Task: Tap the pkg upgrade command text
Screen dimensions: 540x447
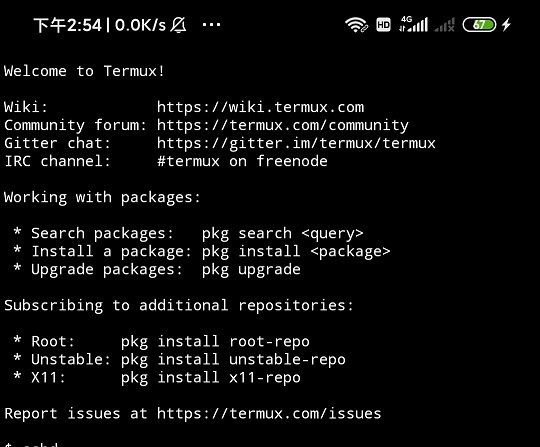Action: pyautogui.click(x=251, y=270)
